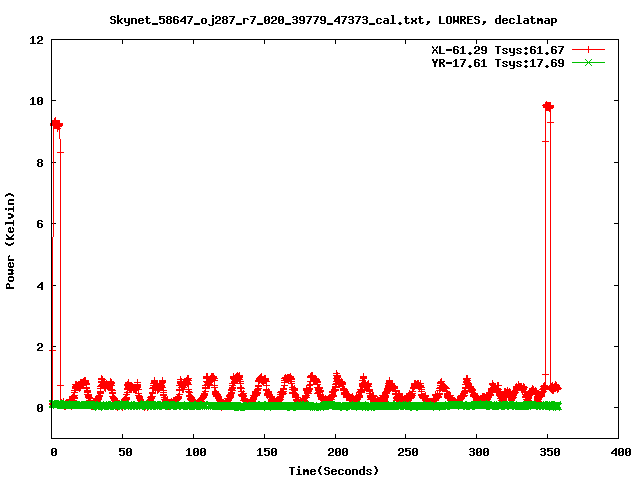The image size is (640, 480).
Task: Click the plot title text at top
Action: [x=333, y=20]
